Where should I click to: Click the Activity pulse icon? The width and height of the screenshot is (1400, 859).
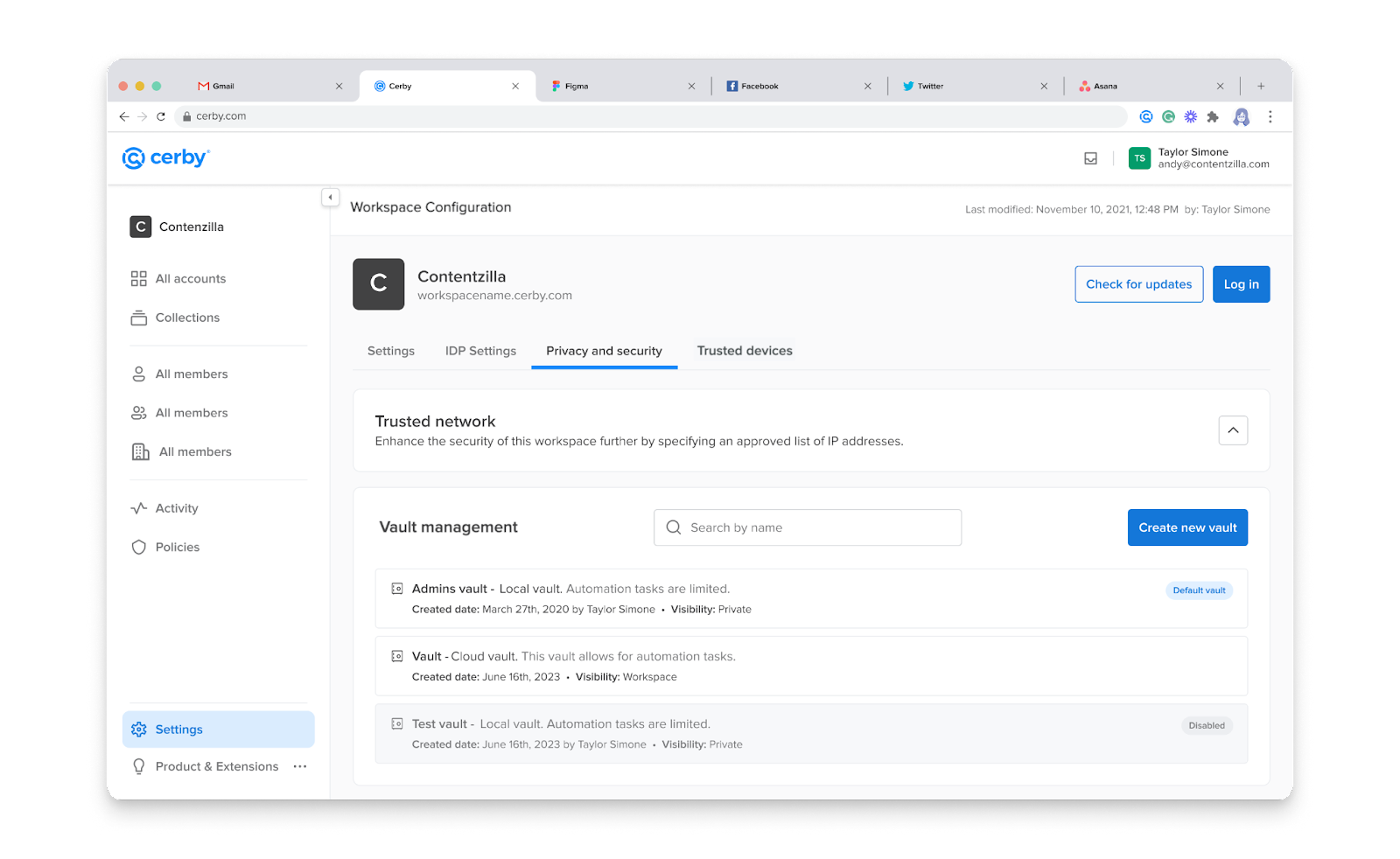click(x=139, y=507)
